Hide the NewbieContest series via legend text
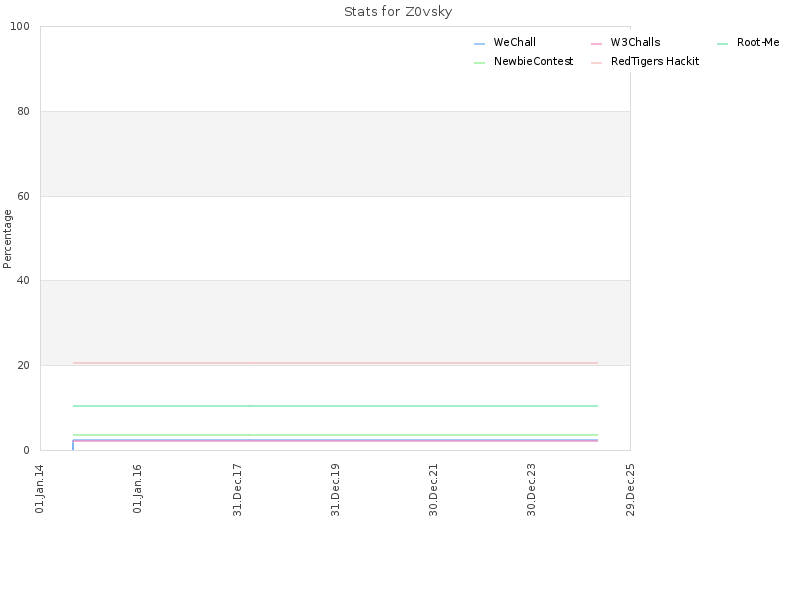800x600 pixels. coord(533,61)
